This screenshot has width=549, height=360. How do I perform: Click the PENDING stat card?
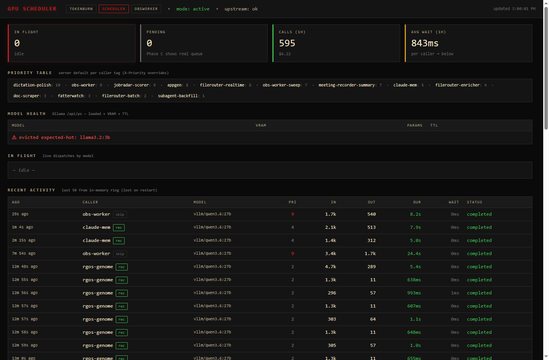pos(204,43)
